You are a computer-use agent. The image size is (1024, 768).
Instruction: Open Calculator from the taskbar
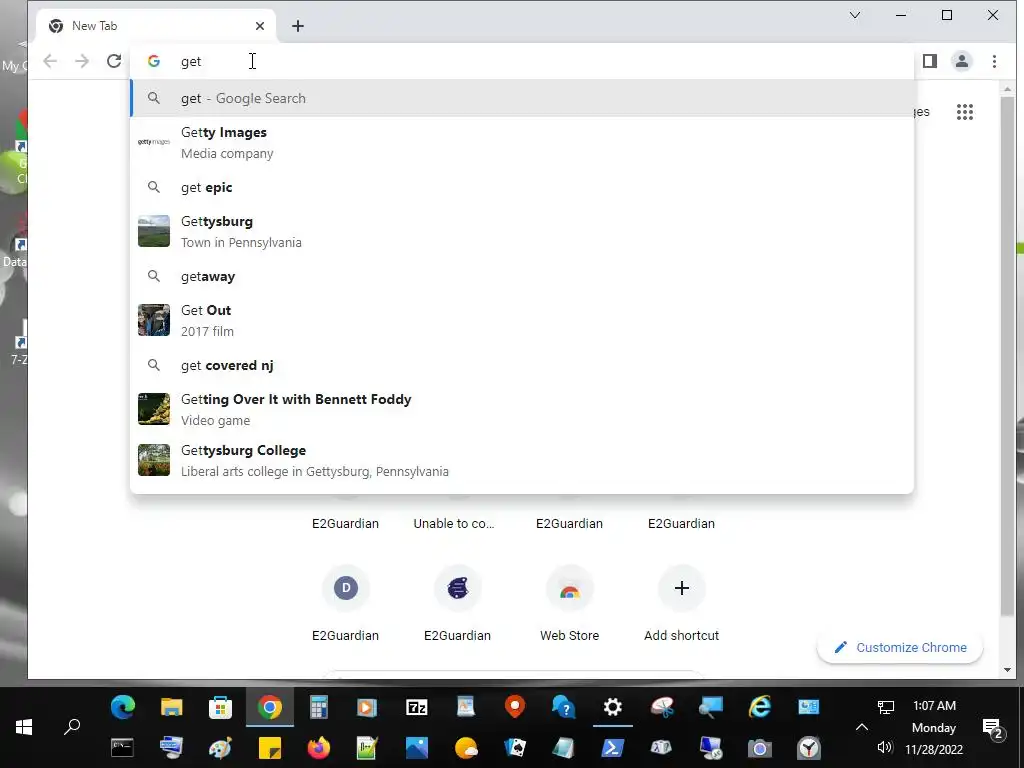tap(319, 707)
